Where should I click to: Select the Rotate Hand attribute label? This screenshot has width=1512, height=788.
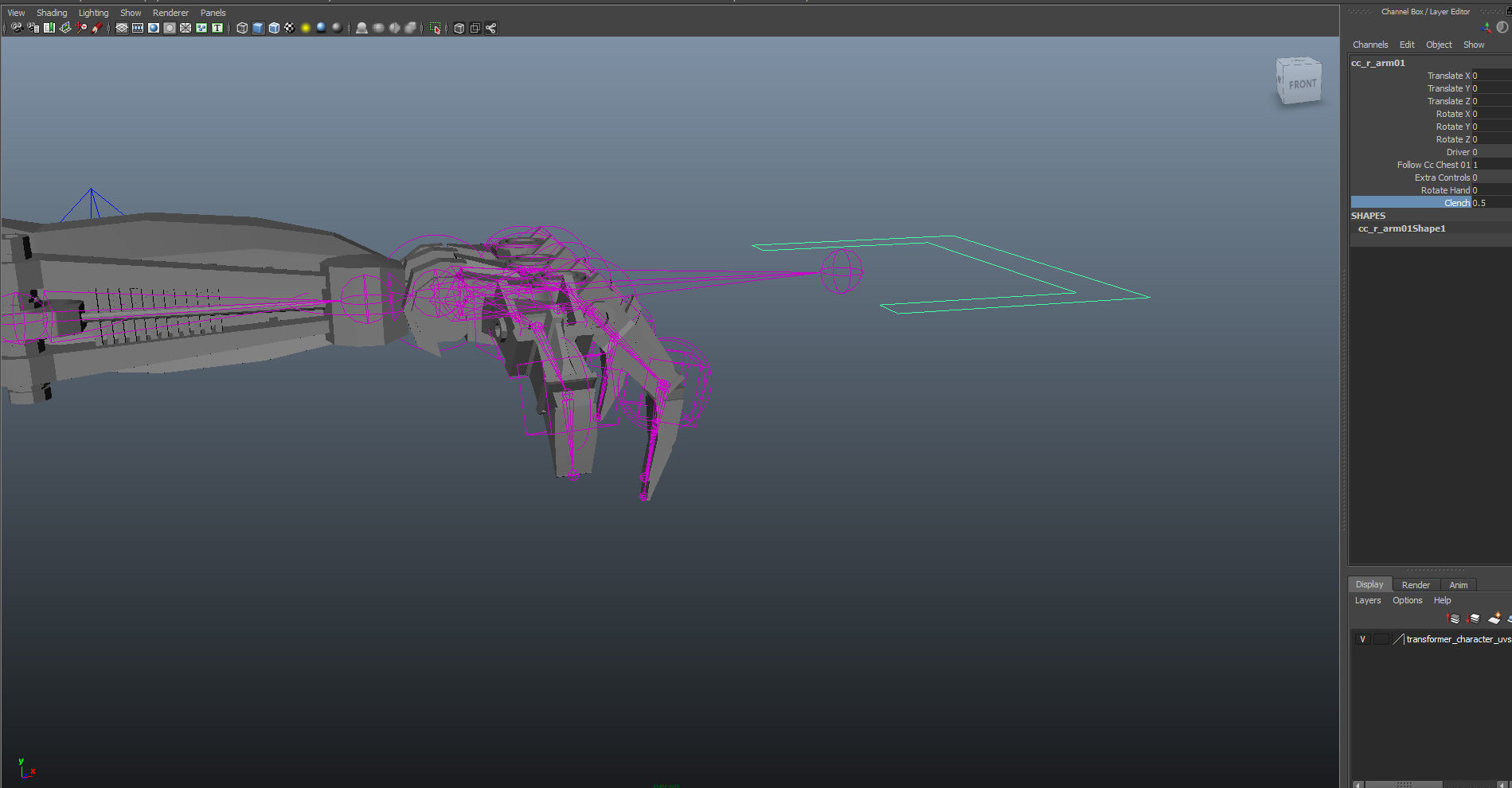click(x=1445, y=190)
